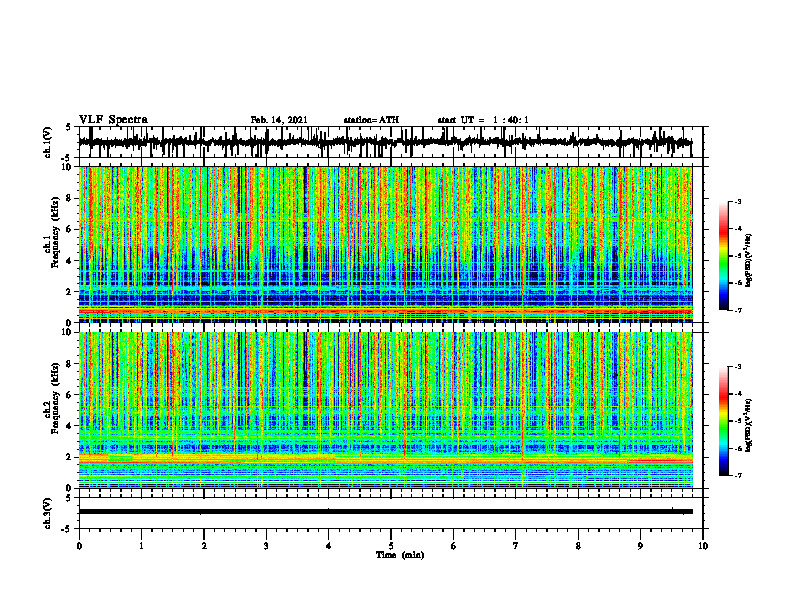792x612 pixels.
Task: Click the "-4" label on ch.2 color scale
Action: [x=738, y=394]
